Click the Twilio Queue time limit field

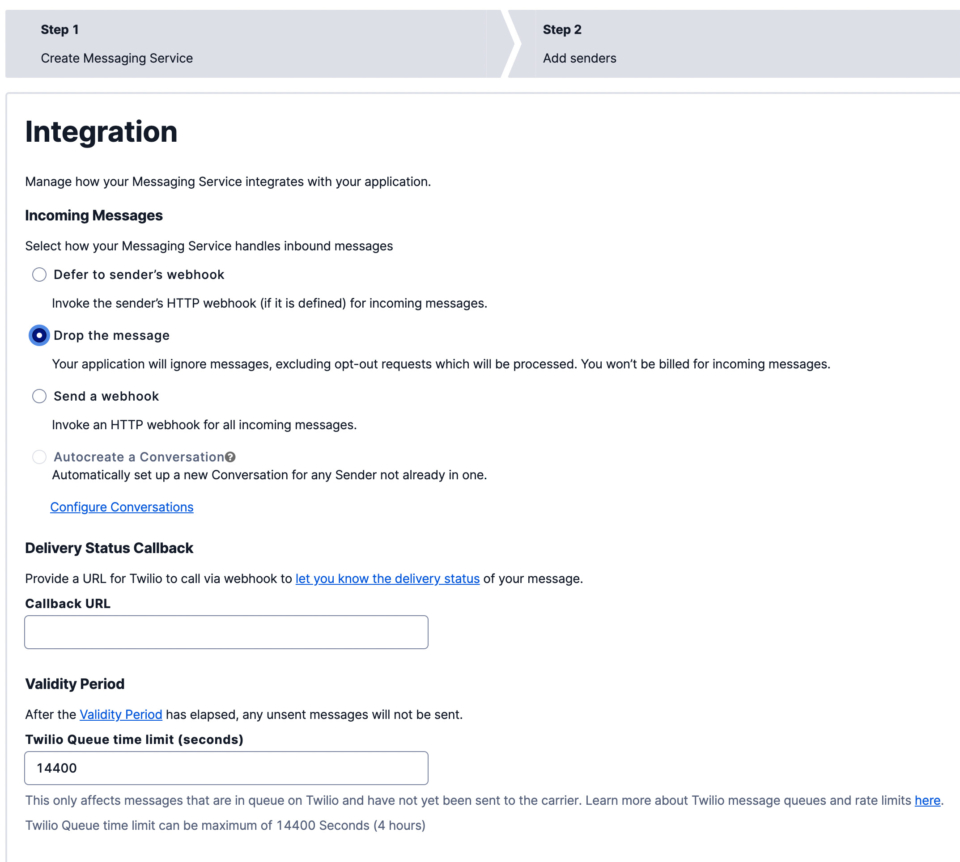pyautogui.click(x=225, y=768)
